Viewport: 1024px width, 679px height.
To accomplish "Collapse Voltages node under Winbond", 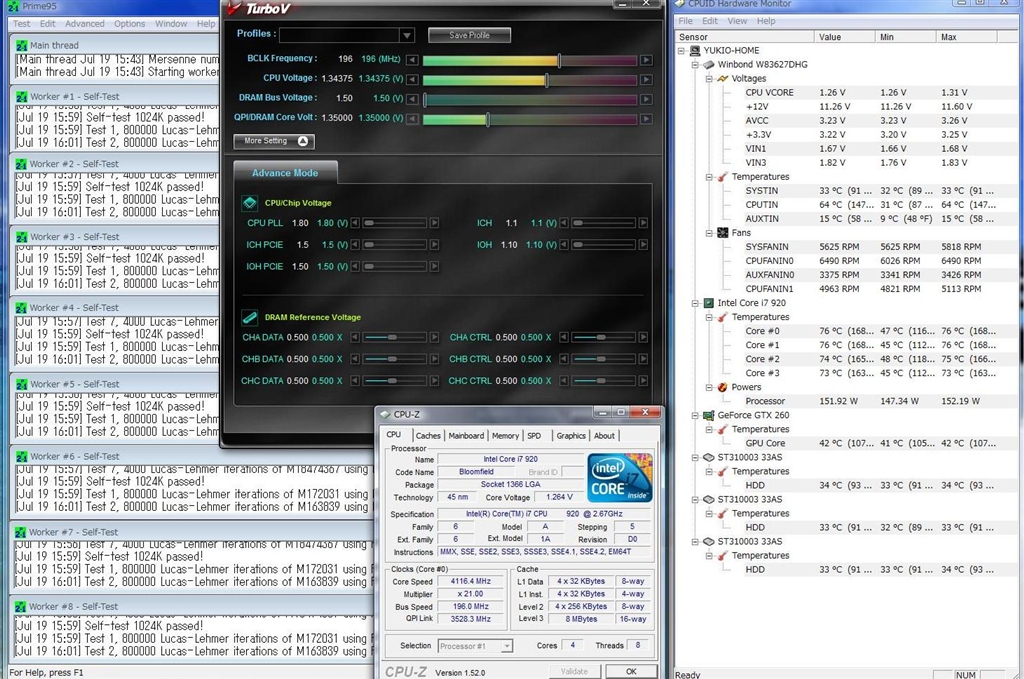I will [x=709, y=78].
